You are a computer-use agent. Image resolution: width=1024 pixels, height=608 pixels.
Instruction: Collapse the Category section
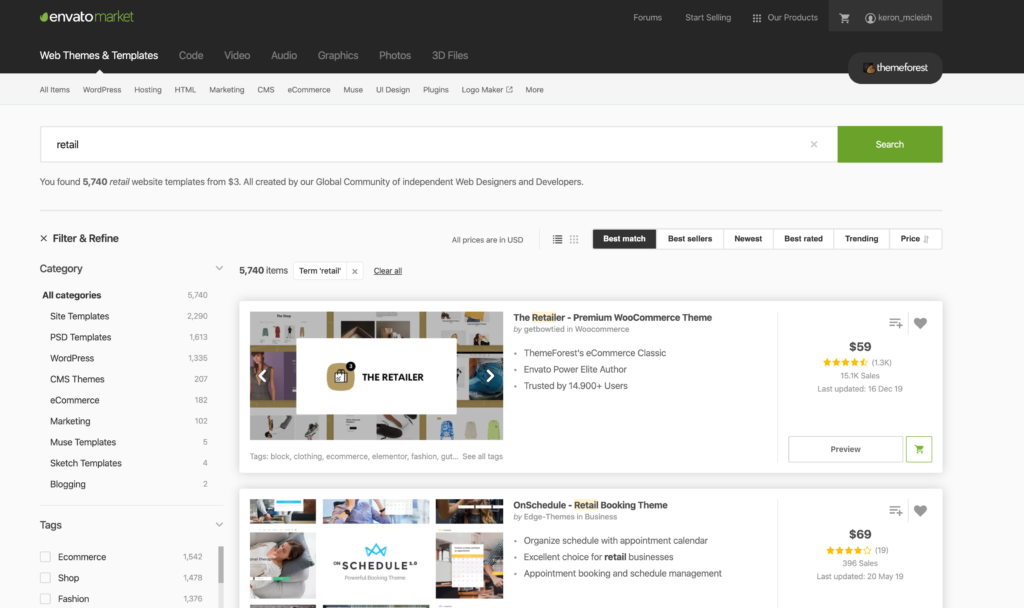219,268
